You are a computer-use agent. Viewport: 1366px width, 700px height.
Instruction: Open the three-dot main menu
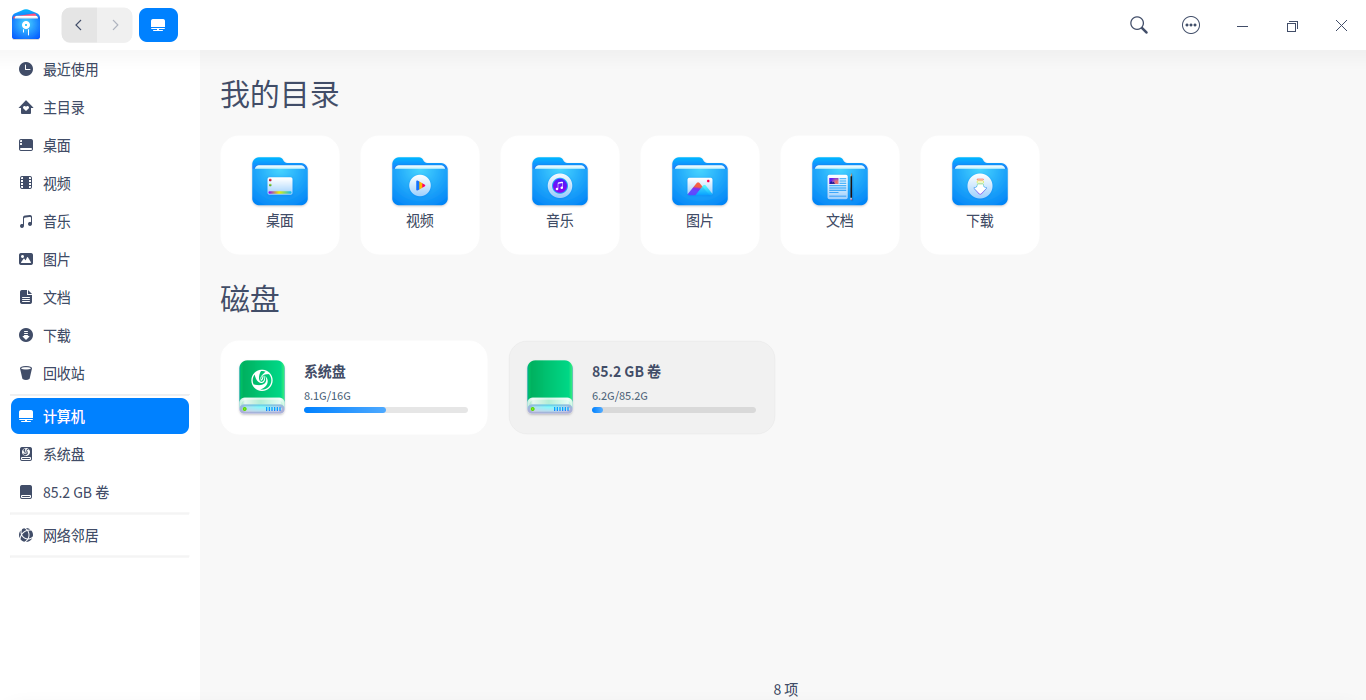[1191, 25]
